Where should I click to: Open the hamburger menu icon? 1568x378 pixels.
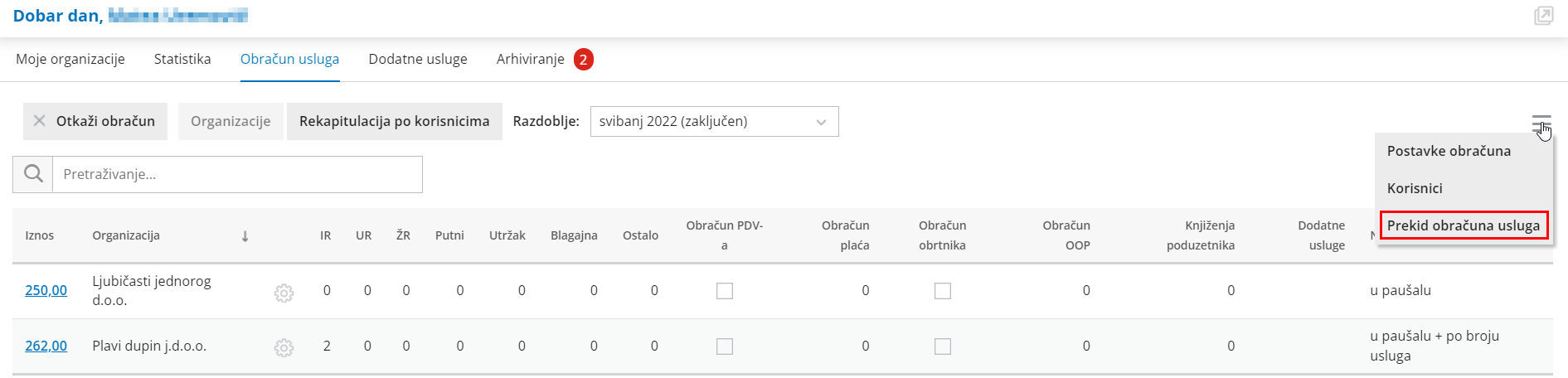click(1541, 124)
